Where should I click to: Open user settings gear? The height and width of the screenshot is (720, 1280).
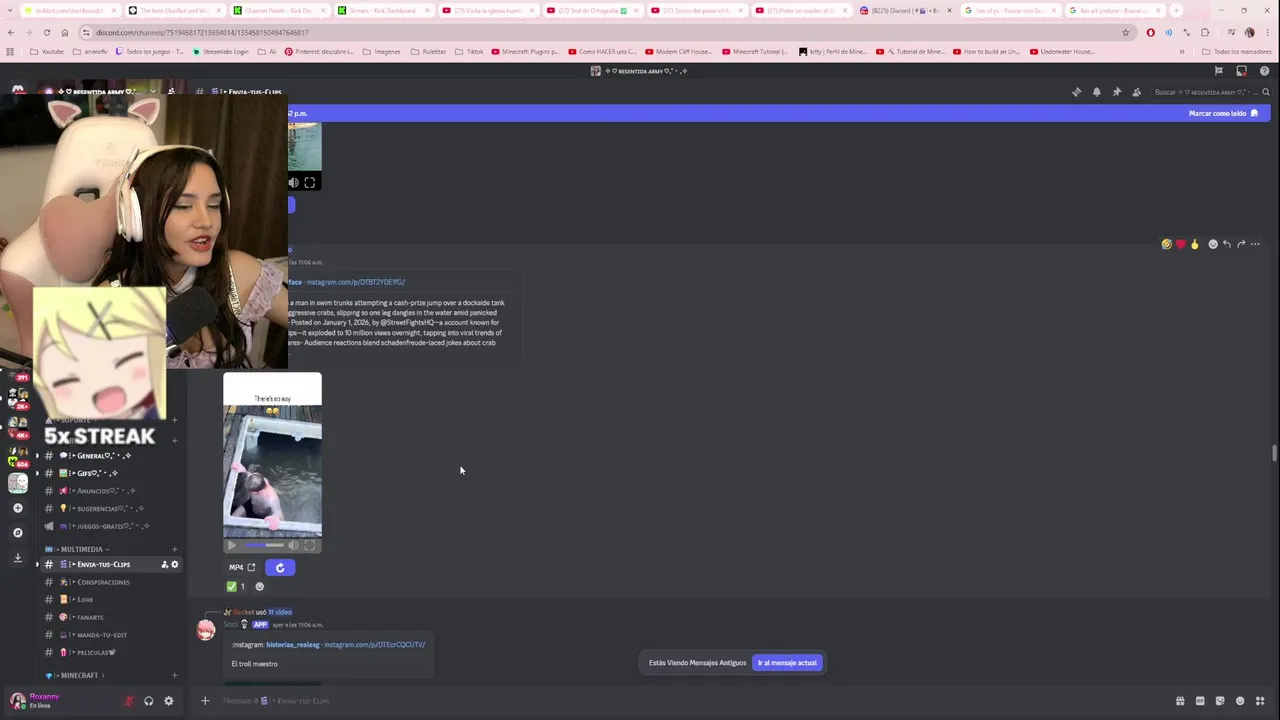pos(168,700)
